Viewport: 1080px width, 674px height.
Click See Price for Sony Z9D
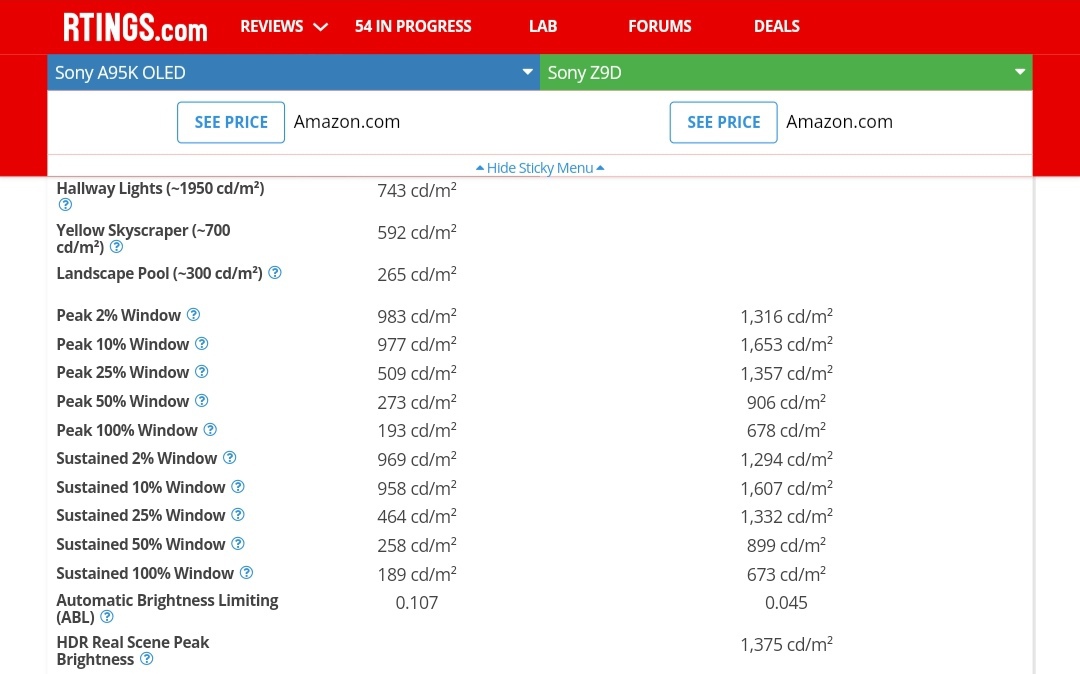tap(723, 122)
